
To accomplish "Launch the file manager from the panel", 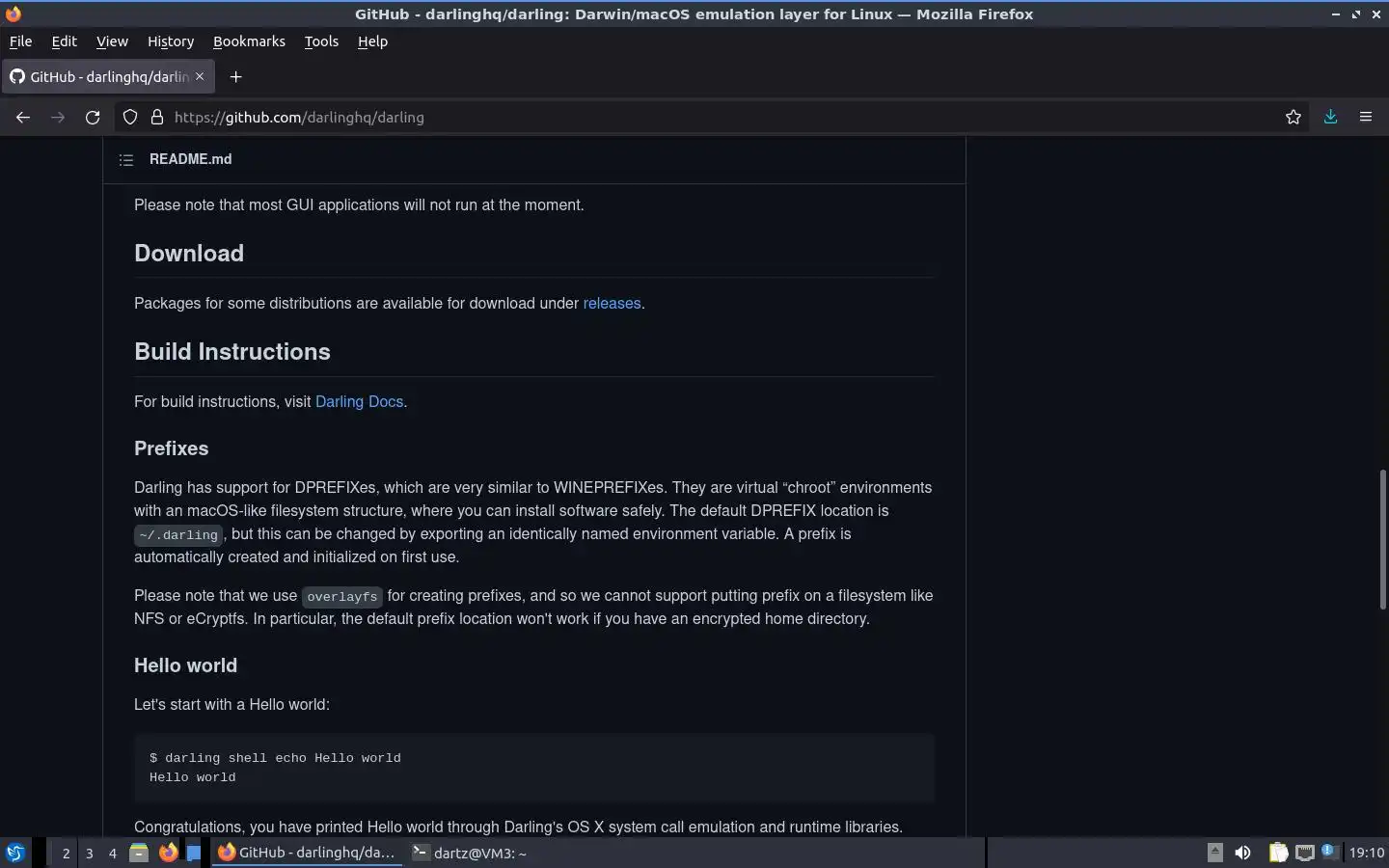I will pos(139,853).
